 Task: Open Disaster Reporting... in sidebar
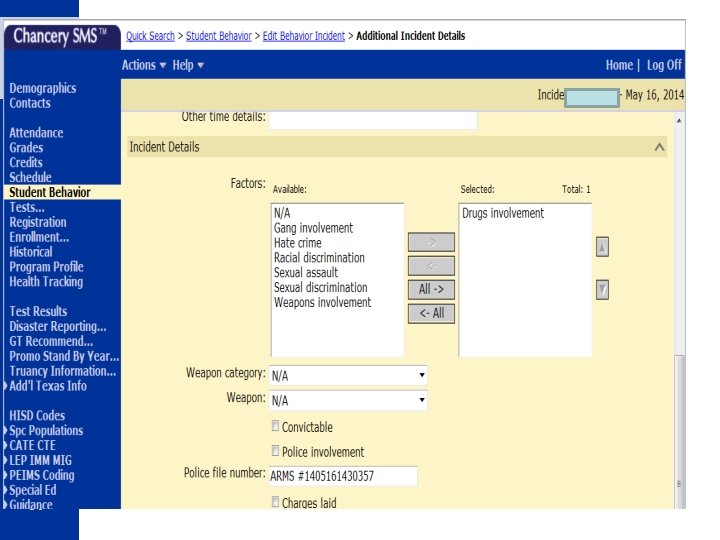[58, 326]
